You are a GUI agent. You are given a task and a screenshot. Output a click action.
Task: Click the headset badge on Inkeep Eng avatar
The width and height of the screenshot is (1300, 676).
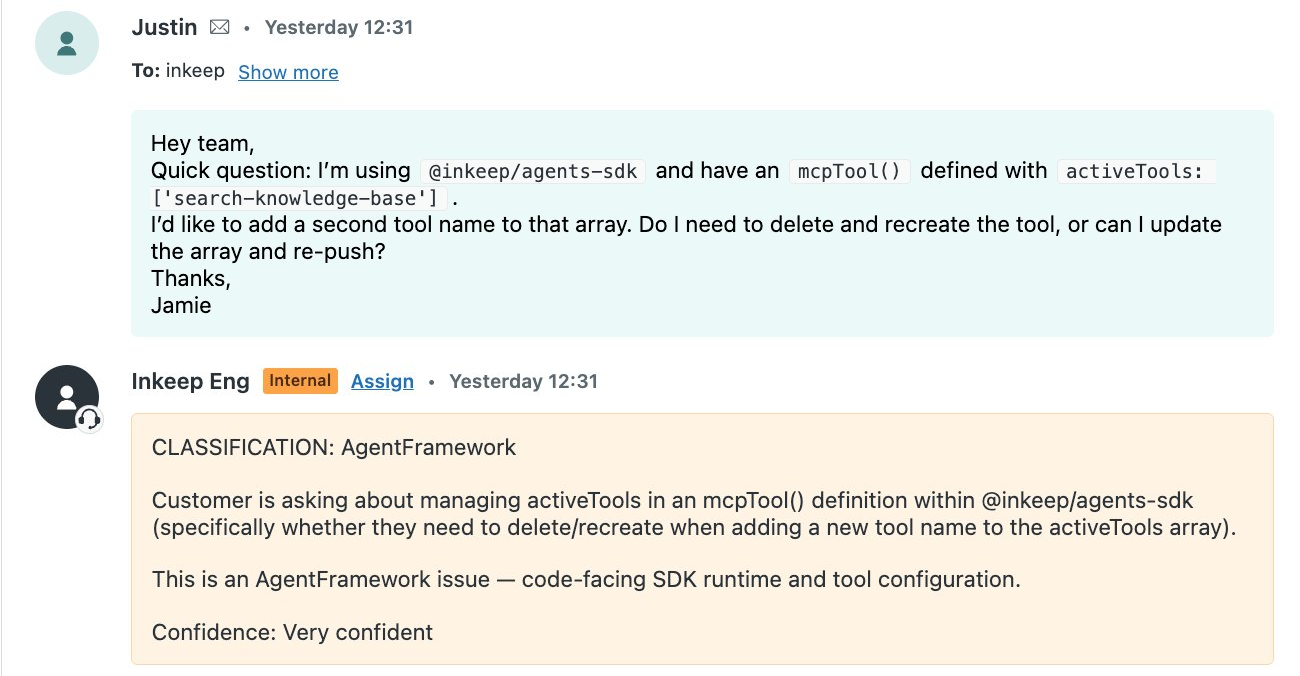pyautogui.click(x=89, y=419)
